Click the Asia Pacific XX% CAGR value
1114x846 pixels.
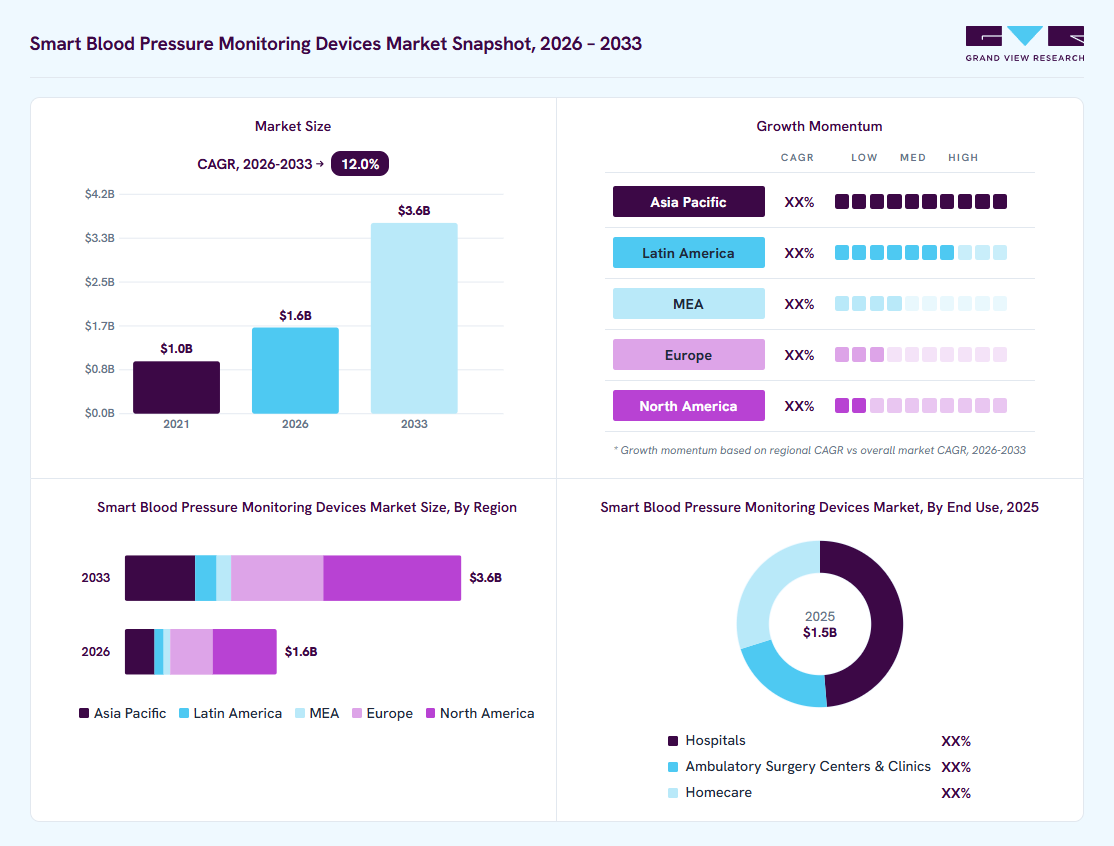pos(799,202)
